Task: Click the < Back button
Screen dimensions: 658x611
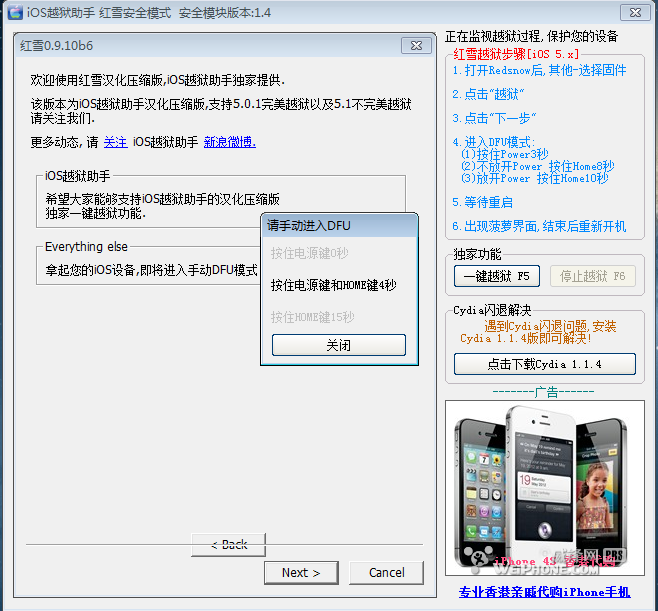Action: pyautogui.click(x=229, y=545)
